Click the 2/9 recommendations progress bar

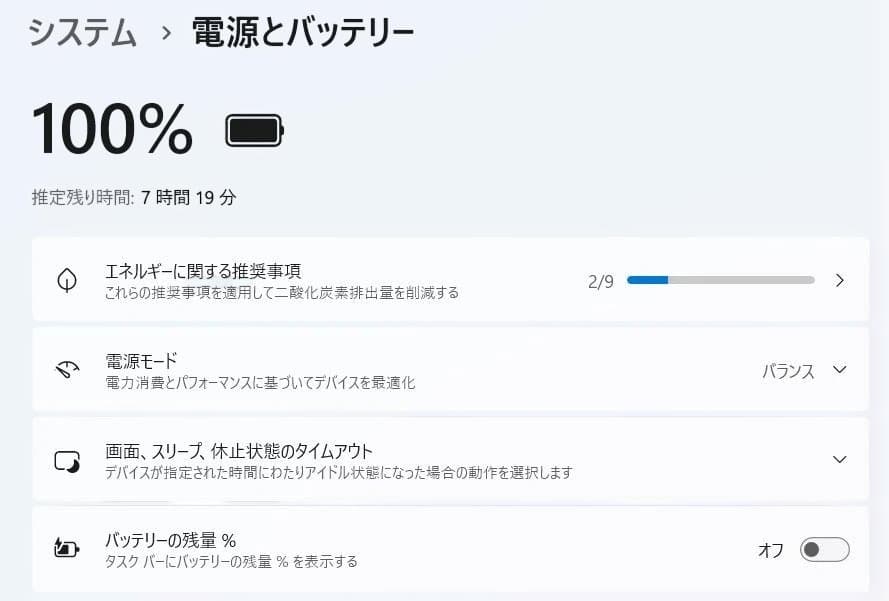[x=719, y=280]
